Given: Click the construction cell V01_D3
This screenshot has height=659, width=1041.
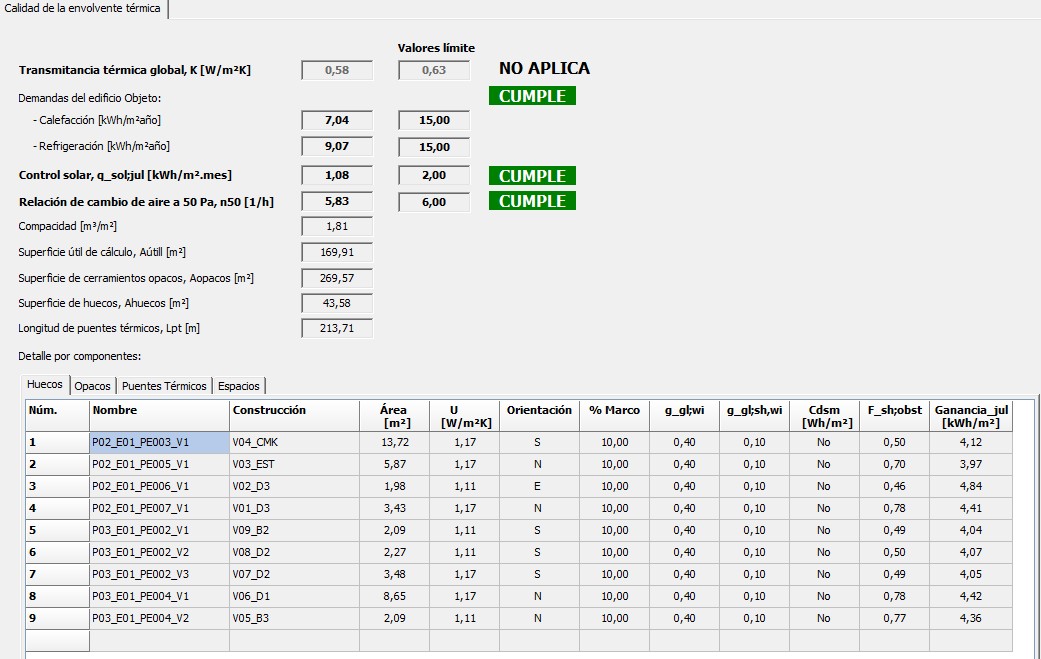Looking at the screenshot, I should coord(294,508).
